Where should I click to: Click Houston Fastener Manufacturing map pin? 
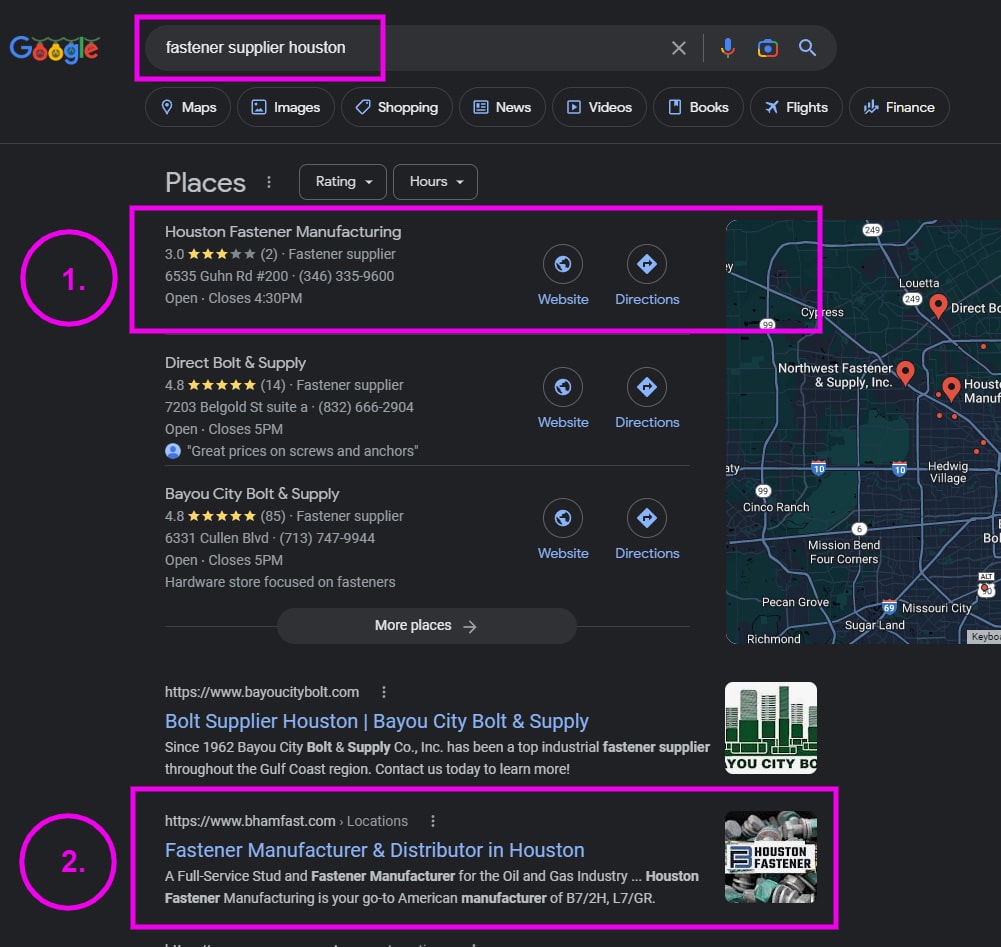951,388
